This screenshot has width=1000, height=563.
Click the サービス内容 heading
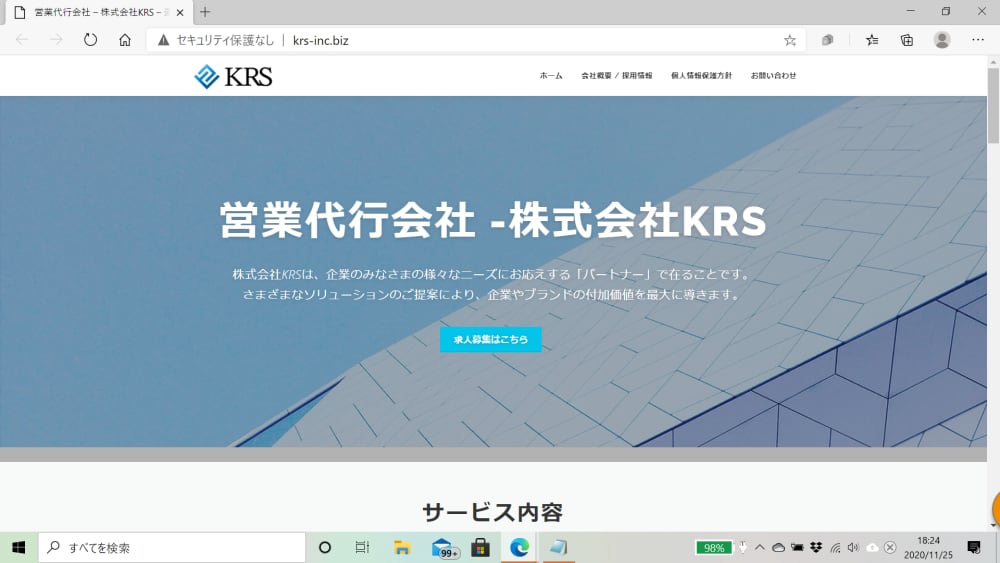pos(492,512)
